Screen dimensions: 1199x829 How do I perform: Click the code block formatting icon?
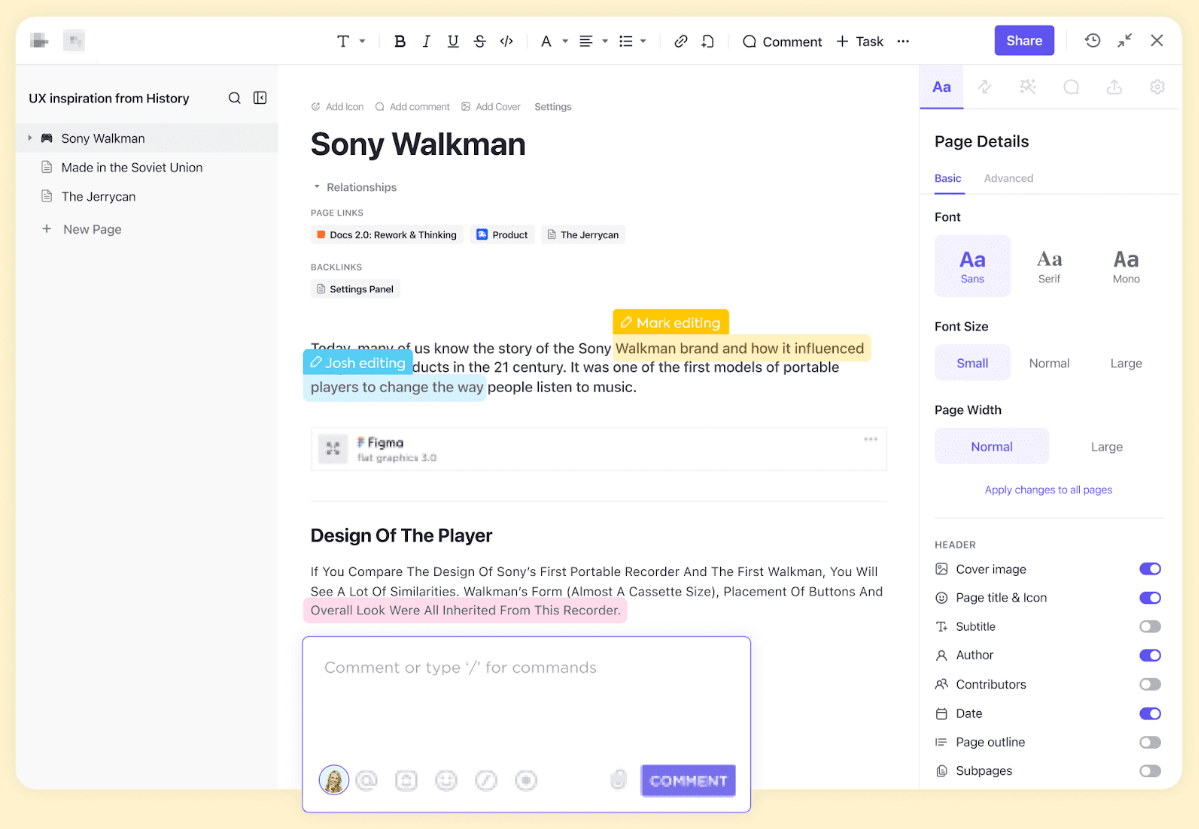[x=506, y=41]
